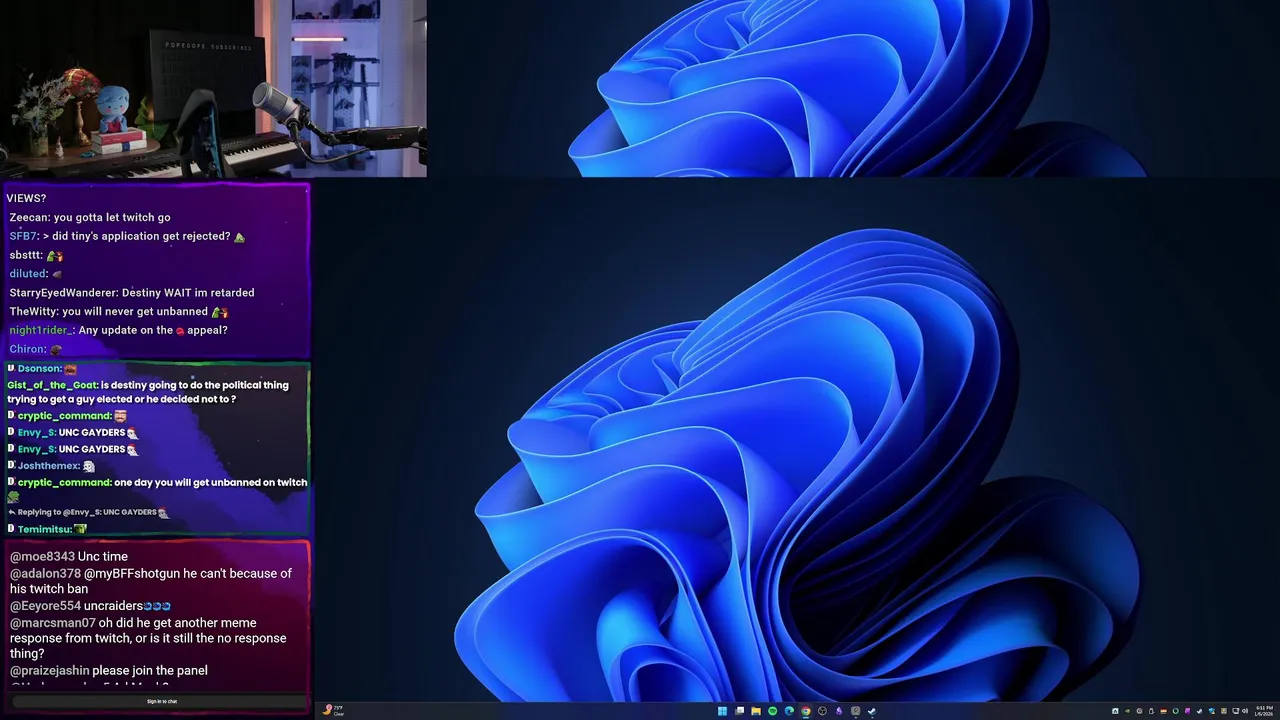Viewport: 1280px width, 720px height.
Task: Click the Logitech G tray icon
Action: coord(1139,711)
